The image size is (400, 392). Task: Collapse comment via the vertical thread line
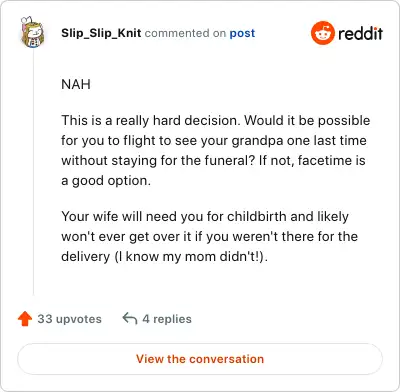tap(33, 172)
